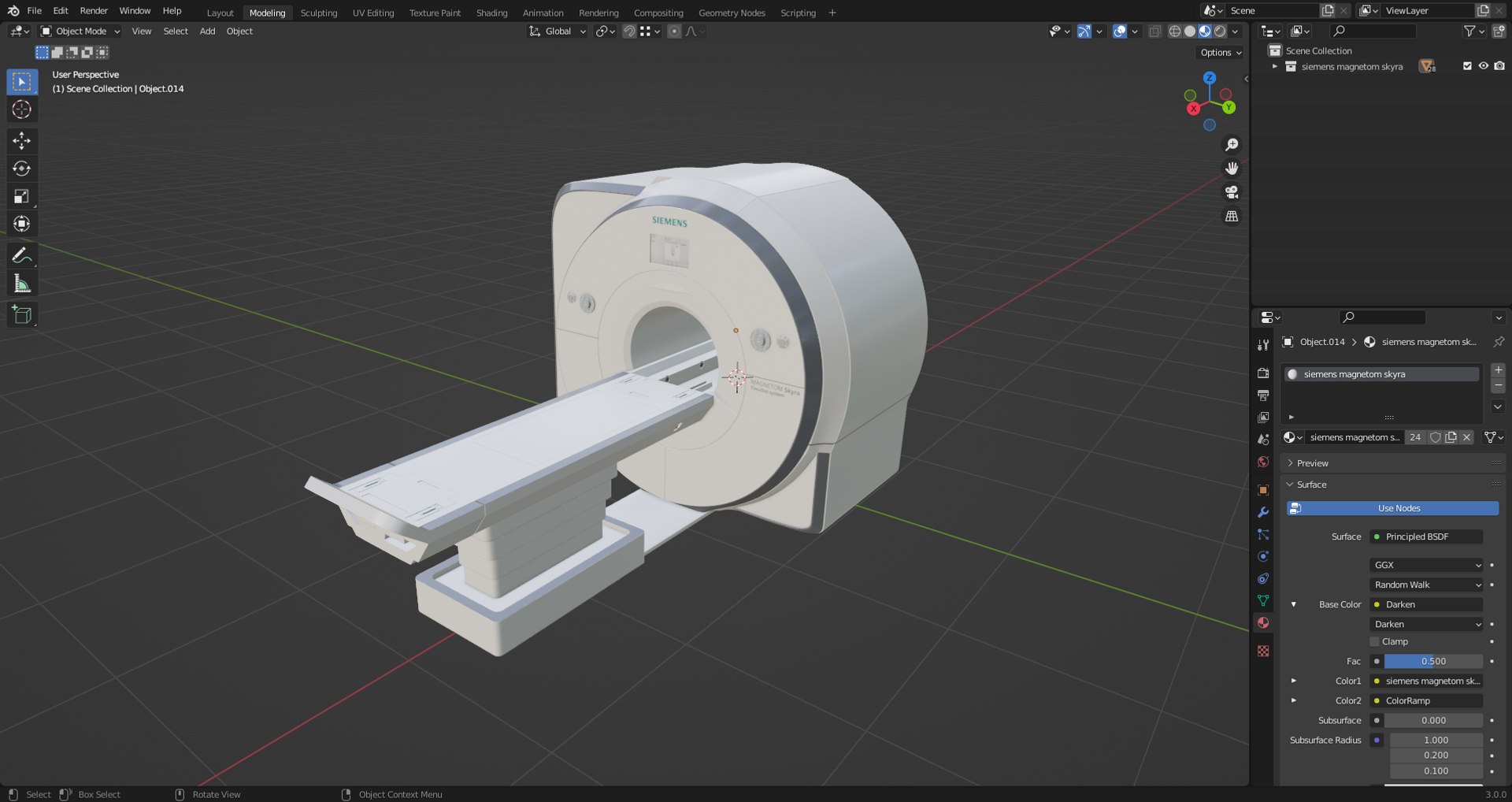This screenshot has width=1512, height=802.
Task: Toggle snapping magnet icon
Action: point(629,32)
